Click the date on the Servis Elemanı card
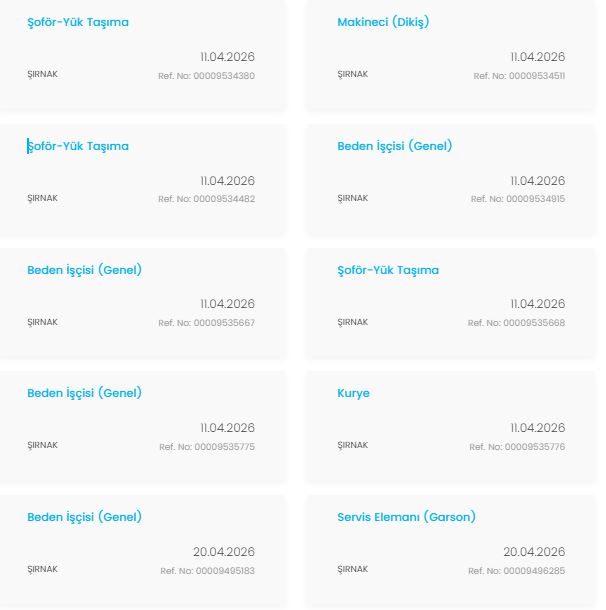The width and height of the screenshot is (606, 610). coord(534,552)
